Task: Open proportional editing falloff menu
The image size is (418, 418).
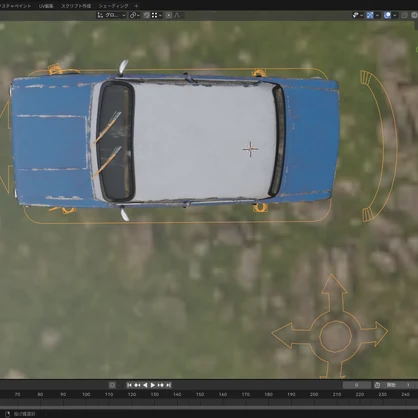Action: 177,15
